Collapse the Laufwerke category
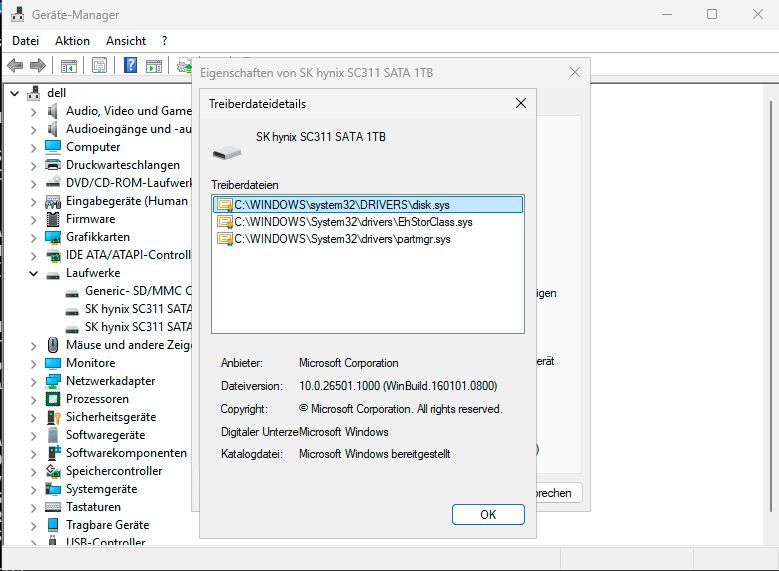 pyautogui.click(x=33, y=273)
